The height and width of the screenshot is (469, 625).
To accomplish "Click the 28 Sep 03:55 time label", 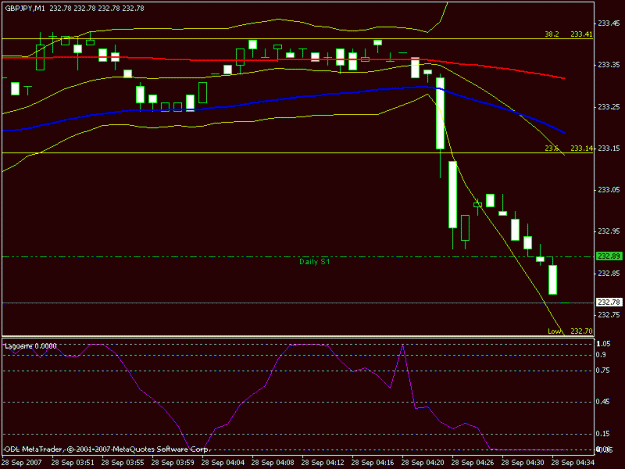I will point(122,462).
